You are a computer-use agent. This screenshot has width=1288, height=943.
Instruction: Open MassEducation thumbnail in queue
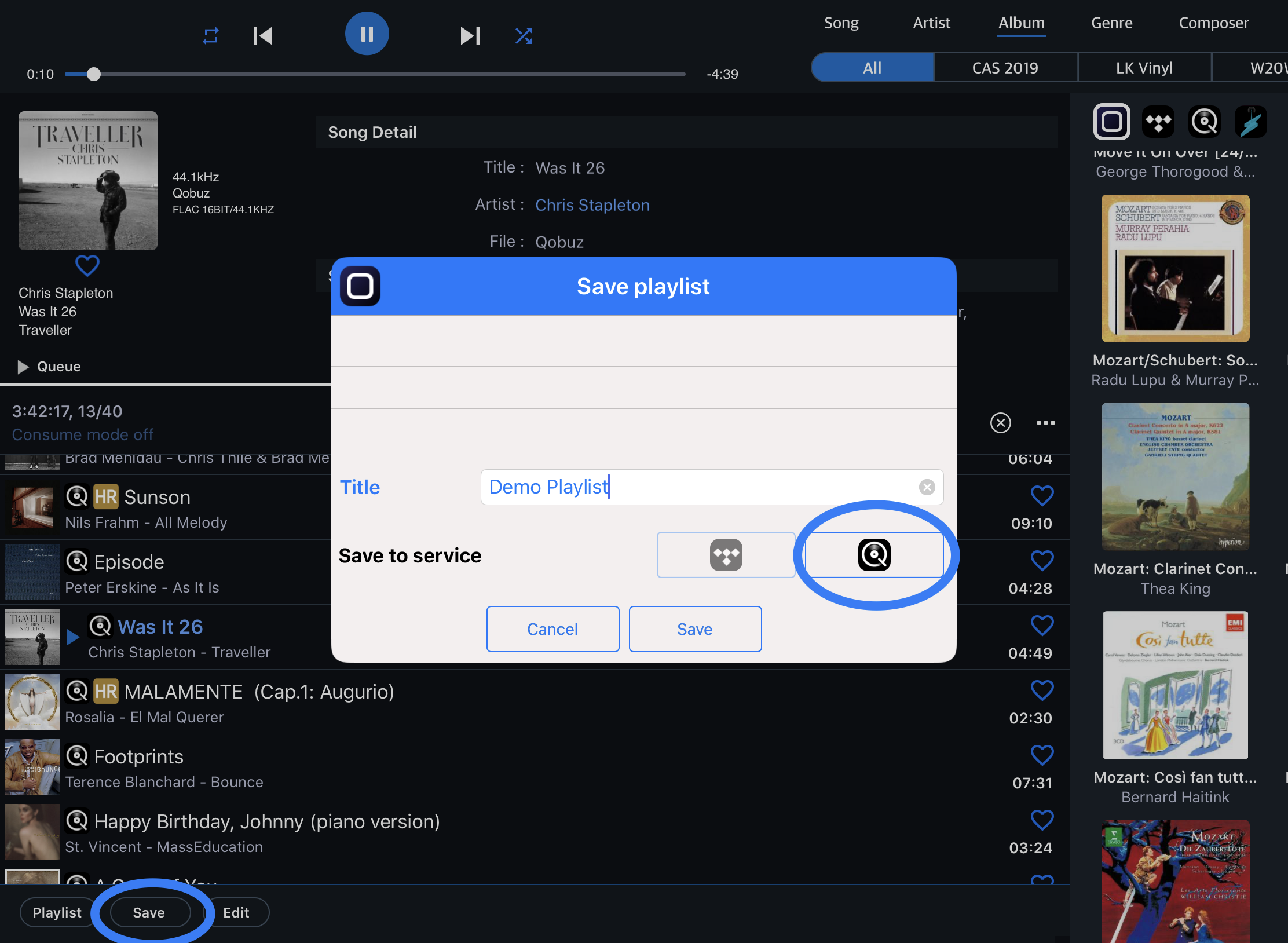pos(32,832)
